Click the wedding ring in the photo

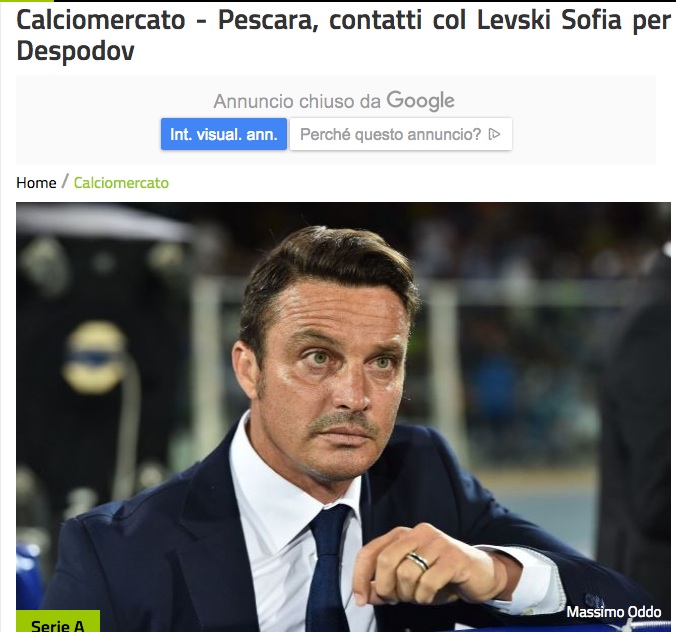point(418,560)
